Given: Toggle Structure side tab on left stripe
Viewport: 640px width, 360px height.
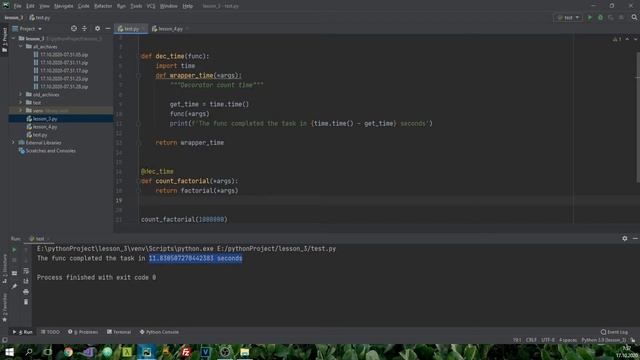Looking at the screenshot, I should (x=4, y=269).
